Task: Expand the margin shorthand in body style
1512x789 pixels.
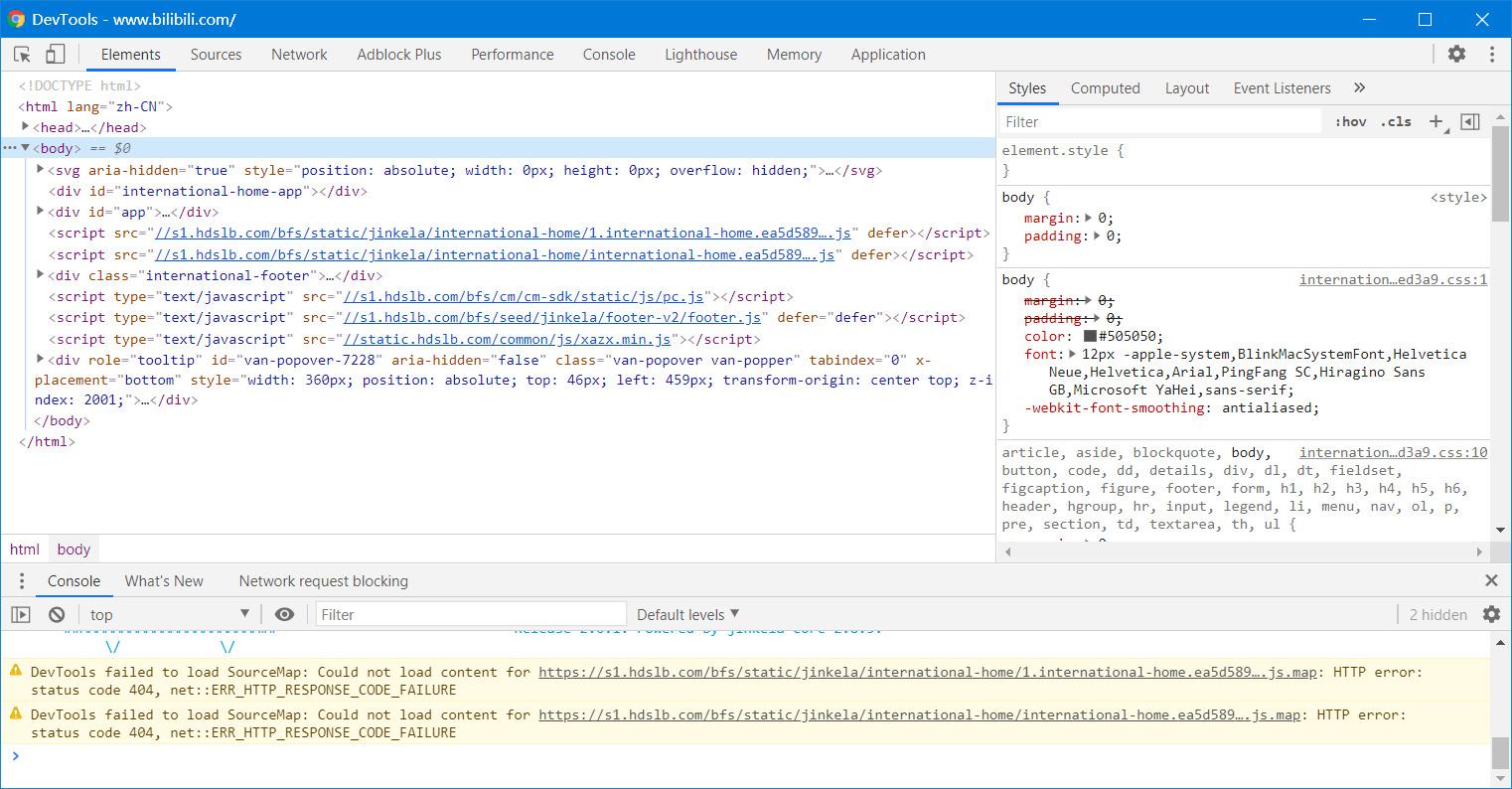Action: tap(1089, 218)
